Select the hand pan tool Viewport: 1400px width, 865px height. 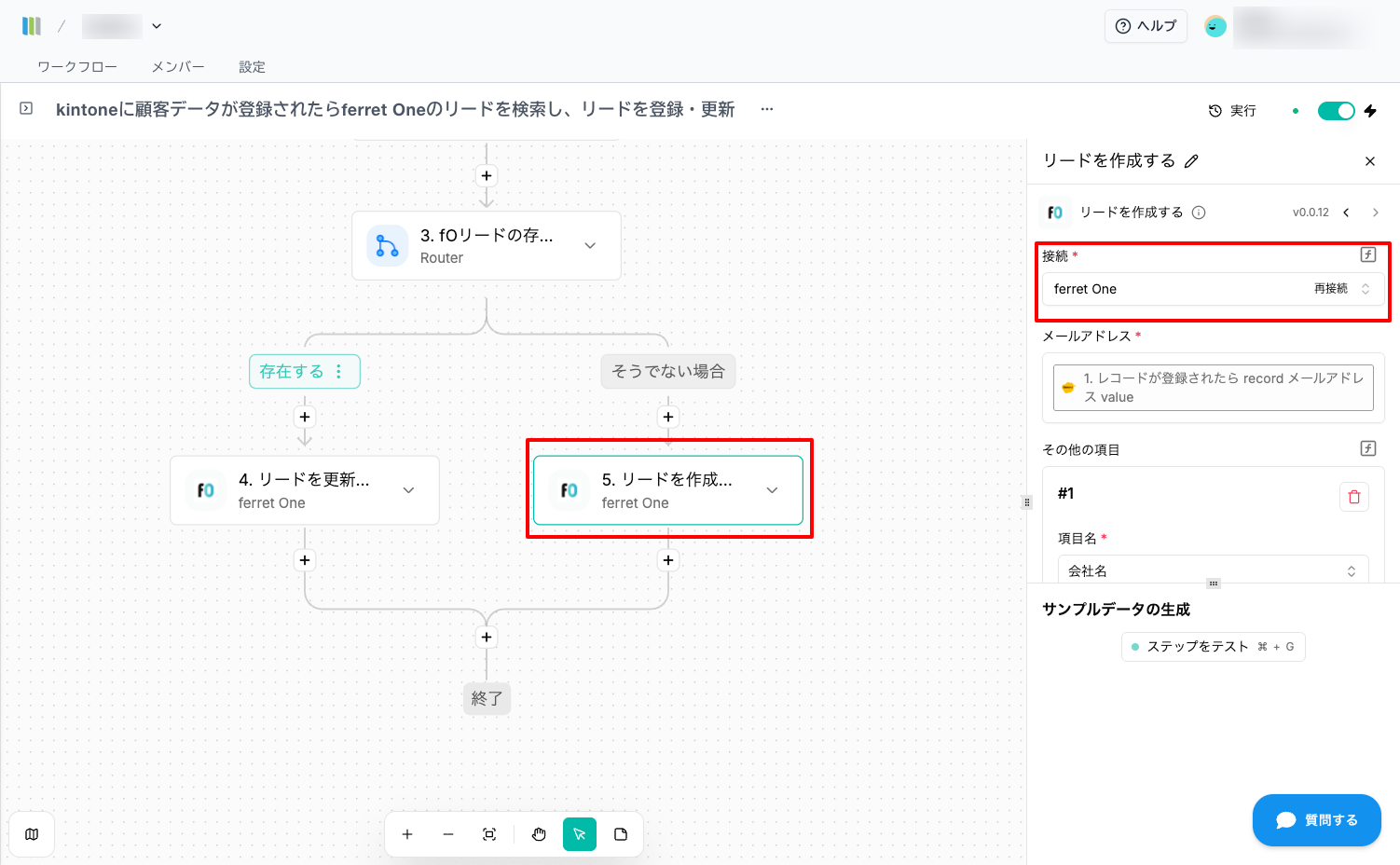tap(539, 834)
